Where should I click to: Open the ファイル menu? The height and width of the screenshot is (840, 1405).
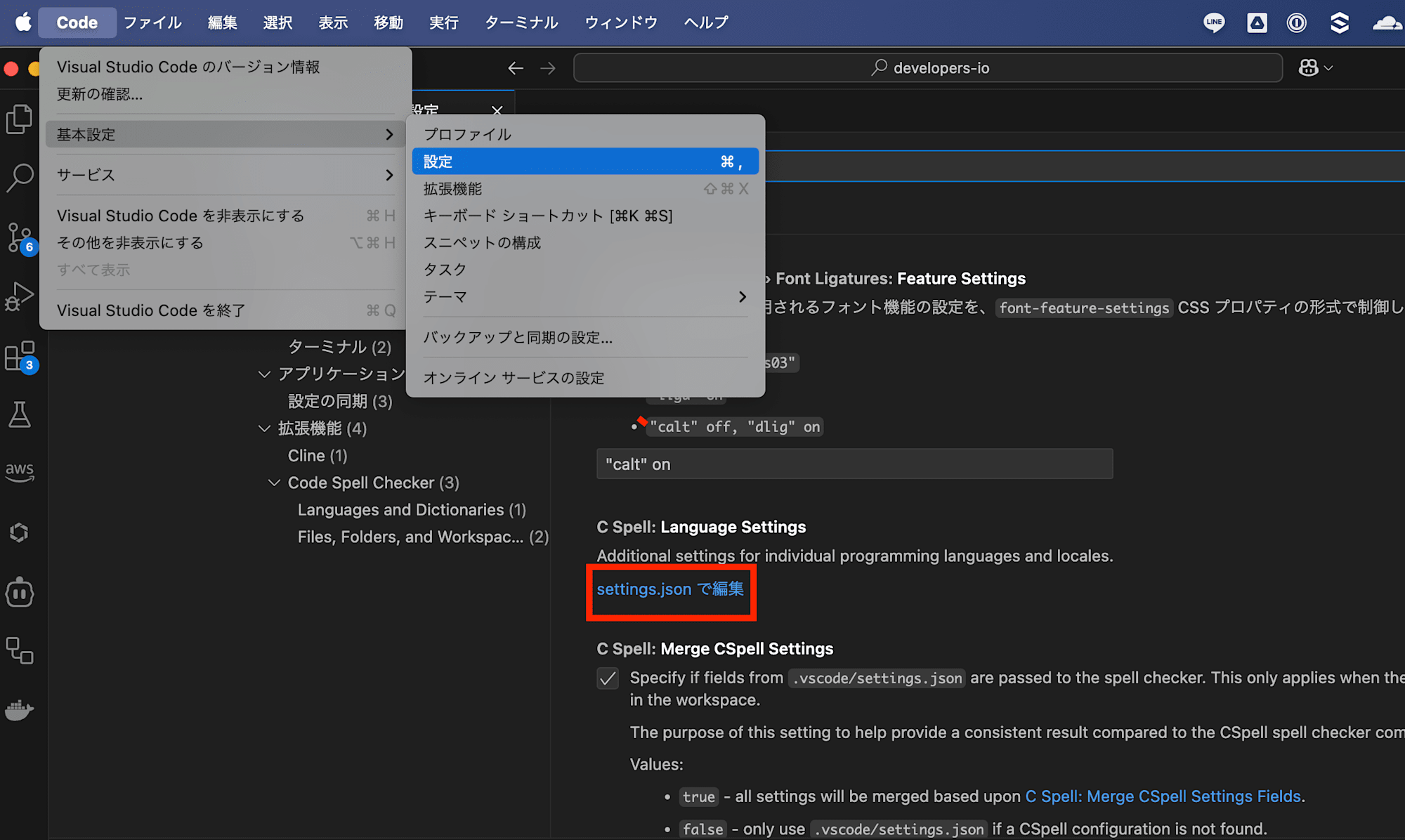point(153,22)
